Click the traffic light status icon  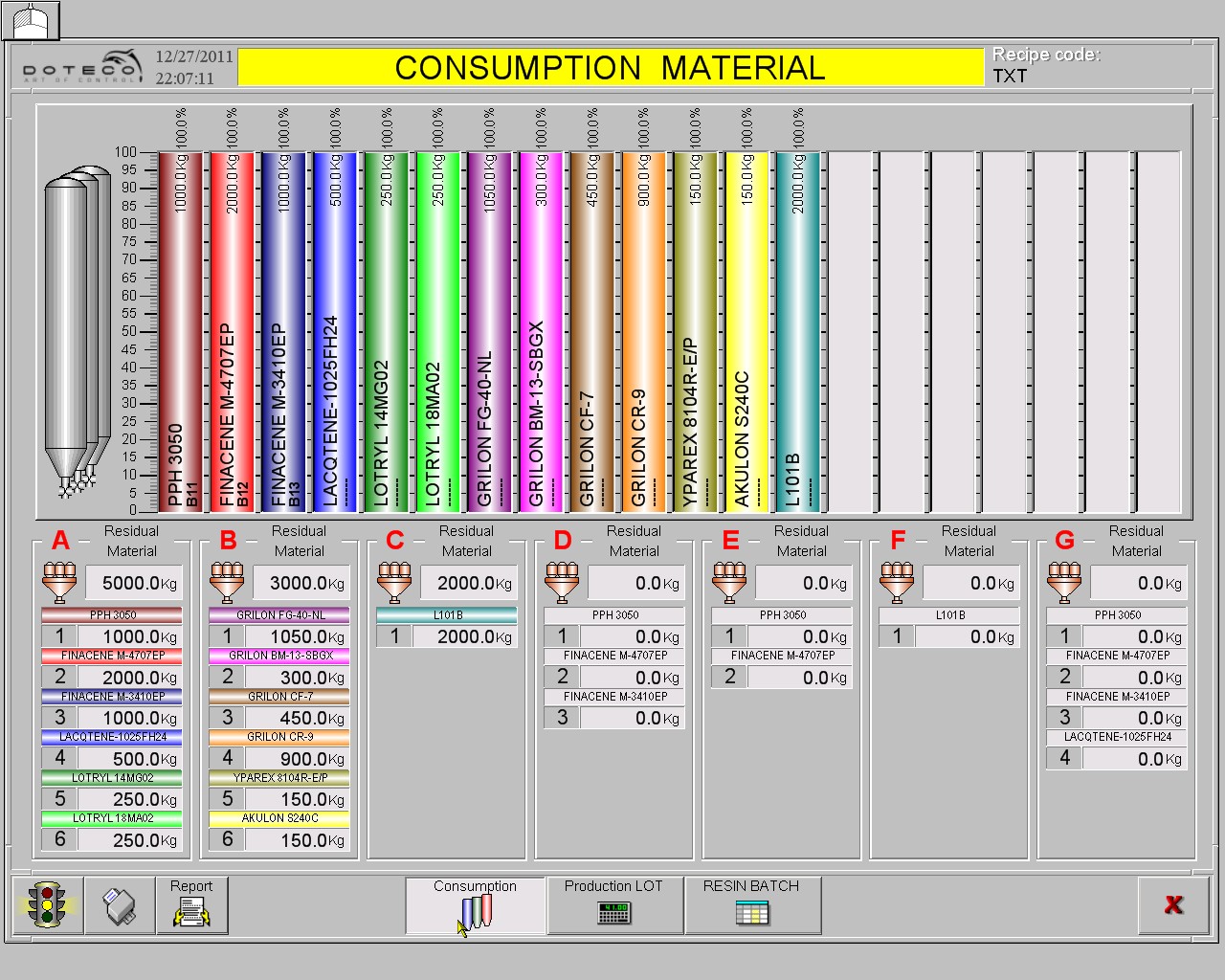[x=48, y=905]
